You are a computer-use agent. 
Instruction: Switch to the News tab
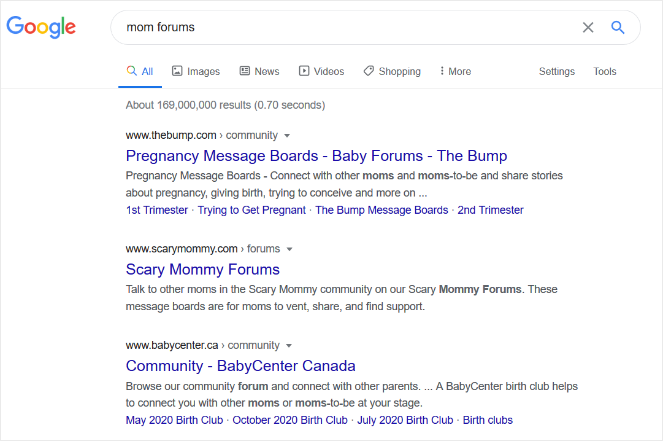(x=260, y=71)
